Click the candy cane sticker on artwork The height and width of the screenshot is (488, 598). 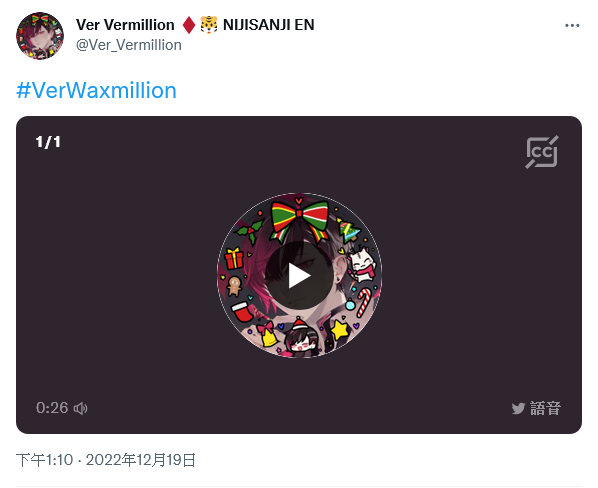pyautogui.click(x=364, y=302)
